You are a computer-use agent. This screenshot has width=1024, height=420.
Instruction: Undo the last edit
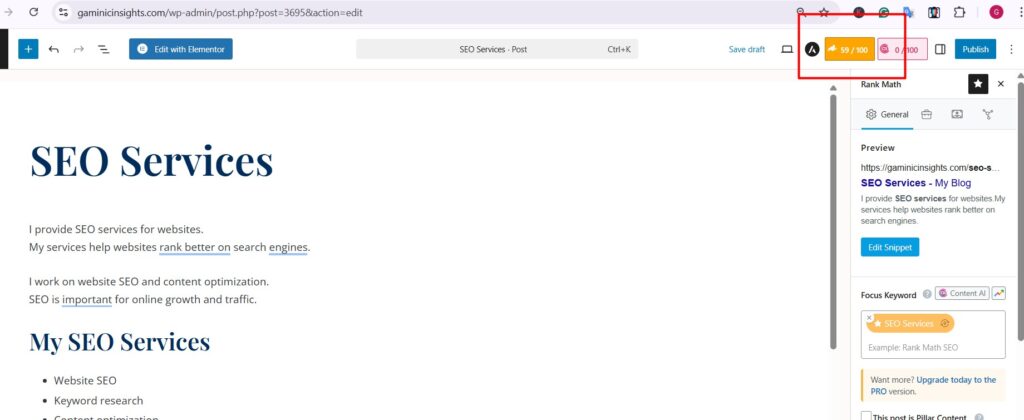tap(54, 49)
